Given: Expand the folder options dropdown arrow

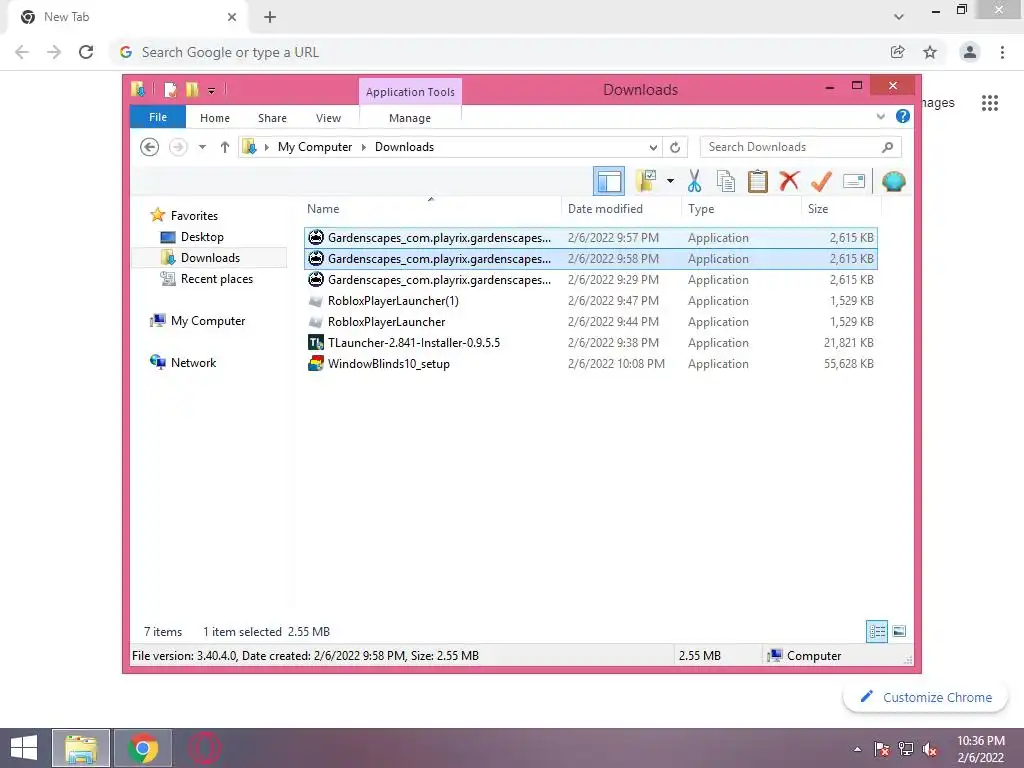Looking at the screenshot, I should pyautogui.click(x=670, y=181).
